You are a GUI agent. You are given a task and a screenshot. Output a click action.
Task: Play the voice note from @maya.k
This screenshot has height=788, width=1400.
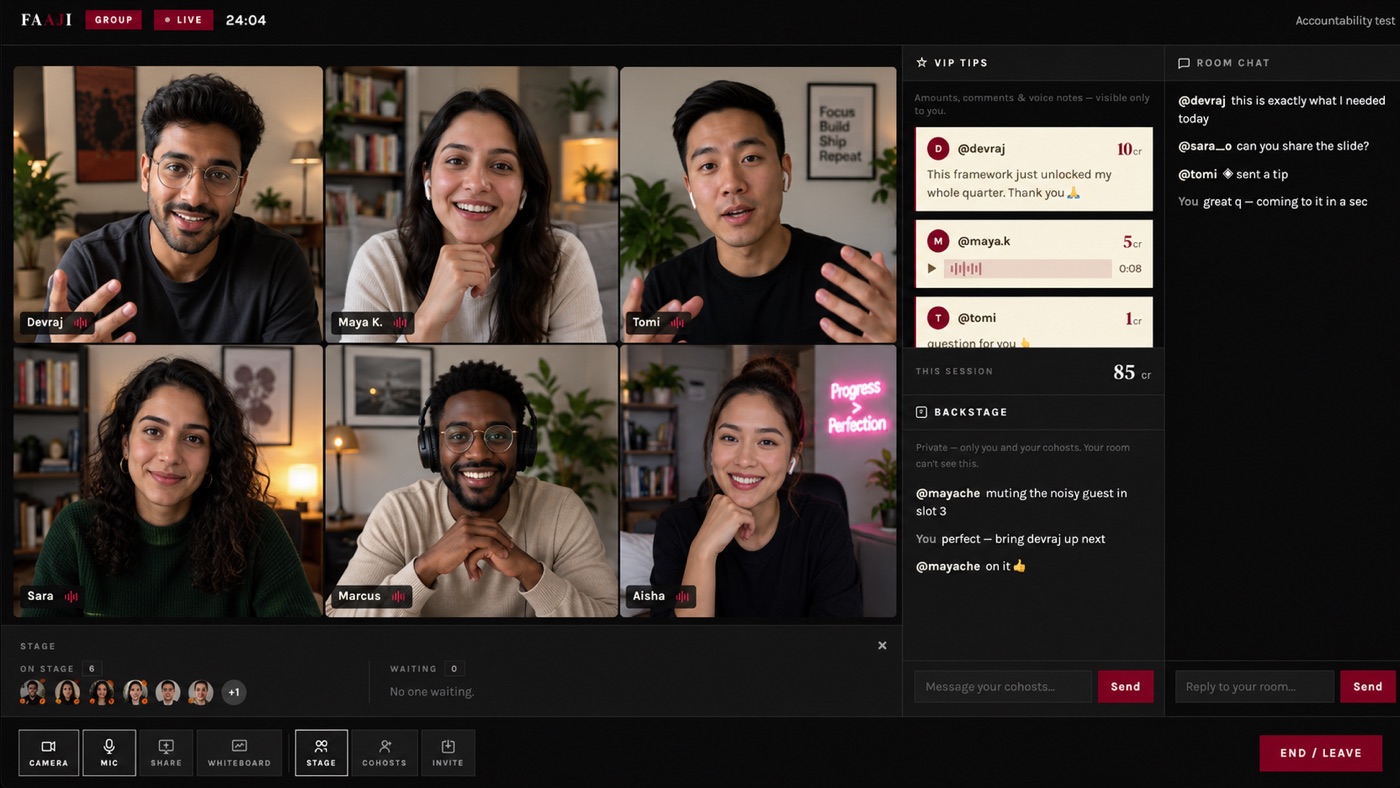click(x=932, y=269)
